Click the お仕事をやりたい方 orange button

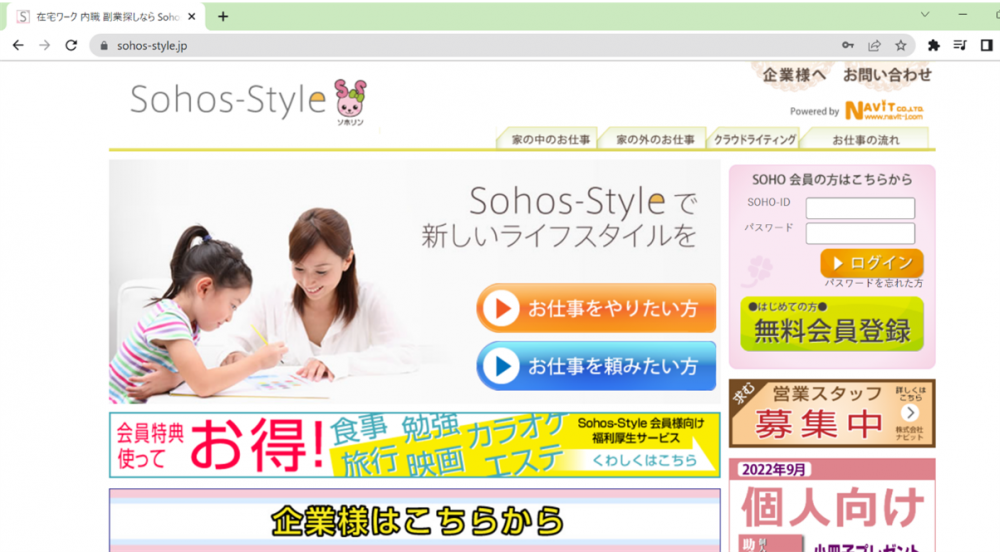click(596, 308)
